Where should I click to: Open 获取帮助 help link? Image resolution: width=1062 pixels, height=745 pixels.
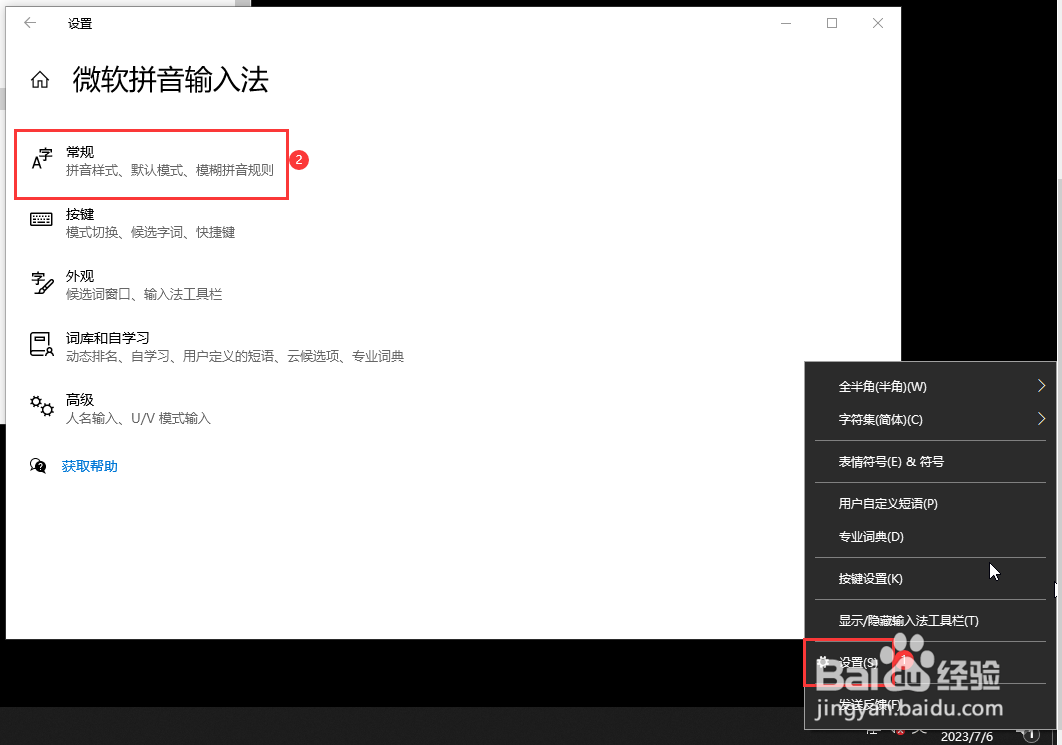[x=89, y=466]
